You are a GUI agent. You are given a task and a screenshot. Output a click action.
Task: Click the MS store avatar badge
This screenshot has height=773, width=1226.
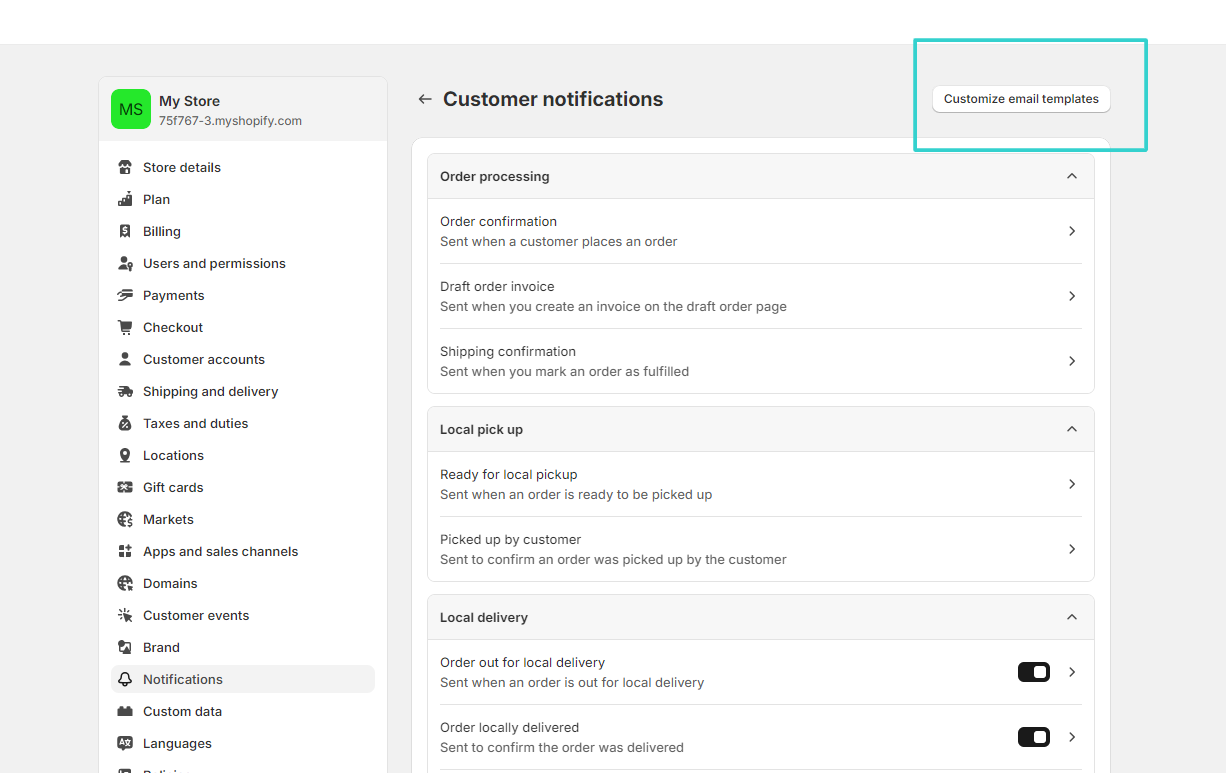pyautogui.click(x=130, y=109)
